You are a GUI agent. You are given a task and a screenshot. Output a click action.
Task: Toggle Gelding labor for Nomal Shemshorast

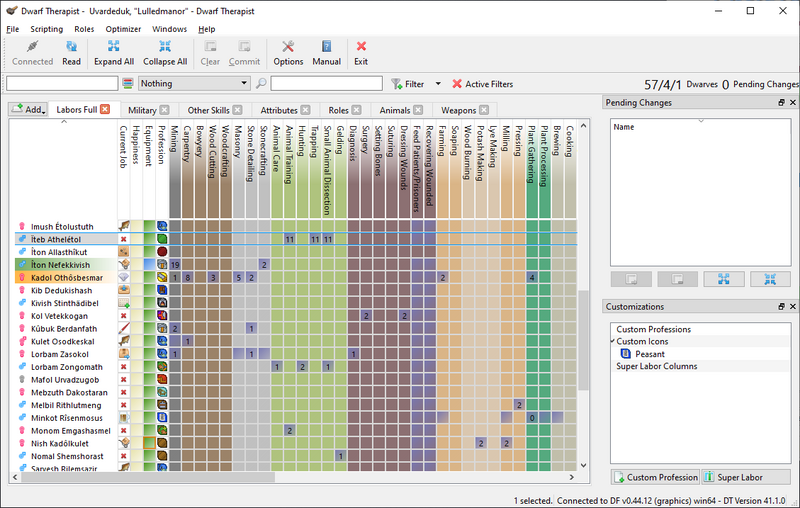[341, 456]
